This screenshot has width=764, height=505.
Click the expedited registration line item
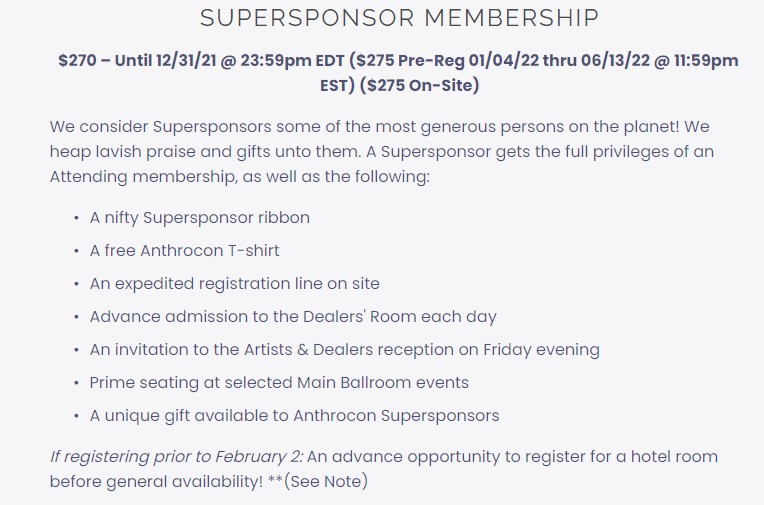click(234, 283)
